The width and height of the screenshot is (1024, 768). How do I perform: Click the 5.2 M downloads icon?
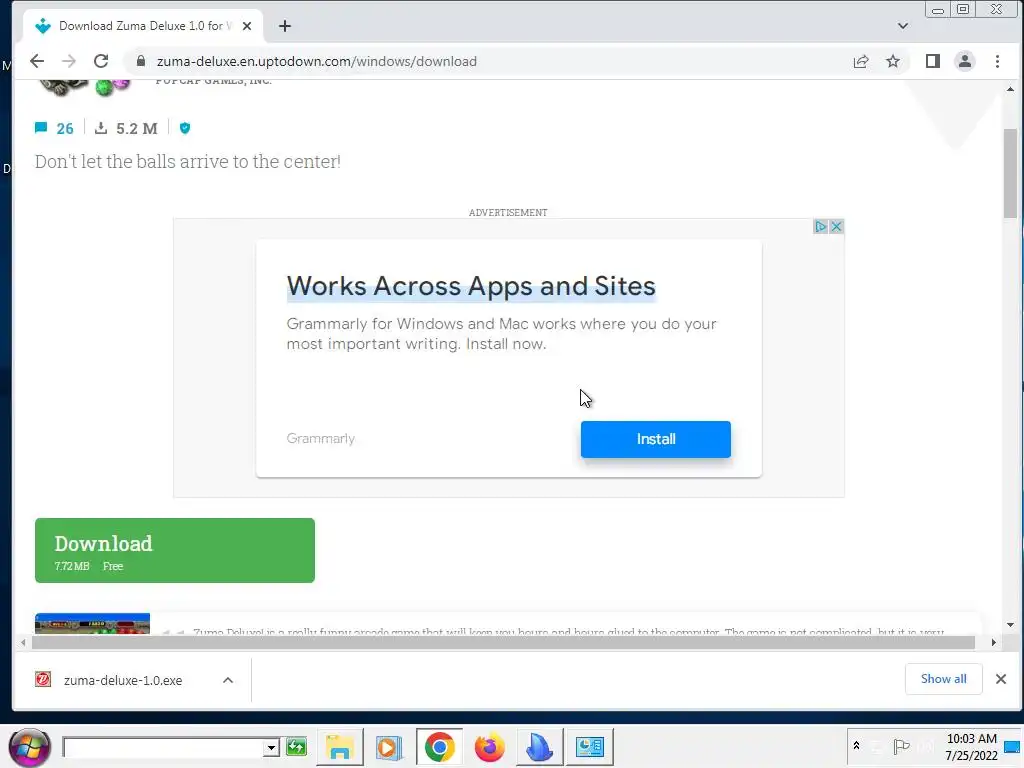tap(101, 127)
